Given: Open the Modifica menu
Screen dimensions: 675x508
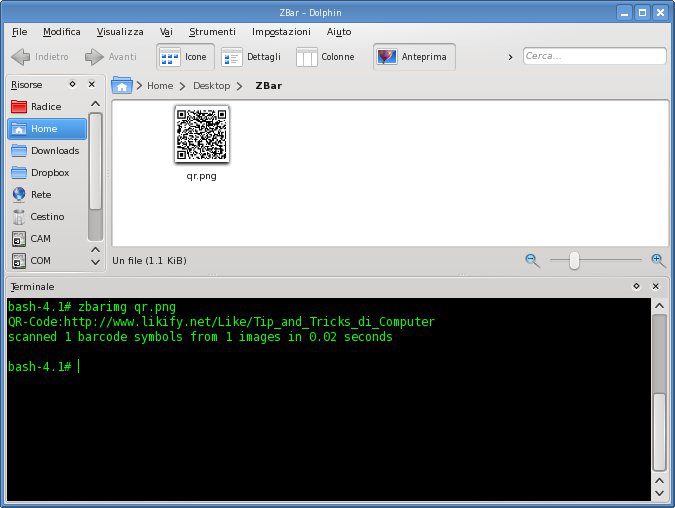Looking at the screenshot, I should pyautogui.click(x=62, y=32).
